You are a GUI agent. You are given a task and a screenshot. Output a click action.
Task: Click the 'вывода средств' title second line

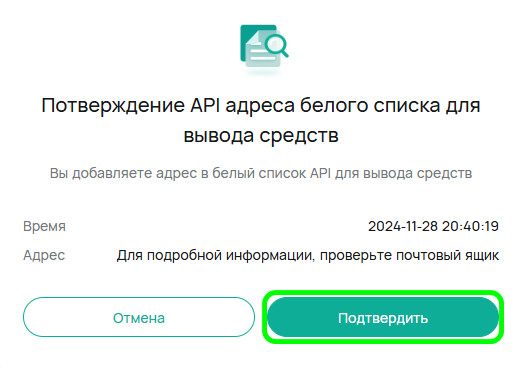coord(261,135)
